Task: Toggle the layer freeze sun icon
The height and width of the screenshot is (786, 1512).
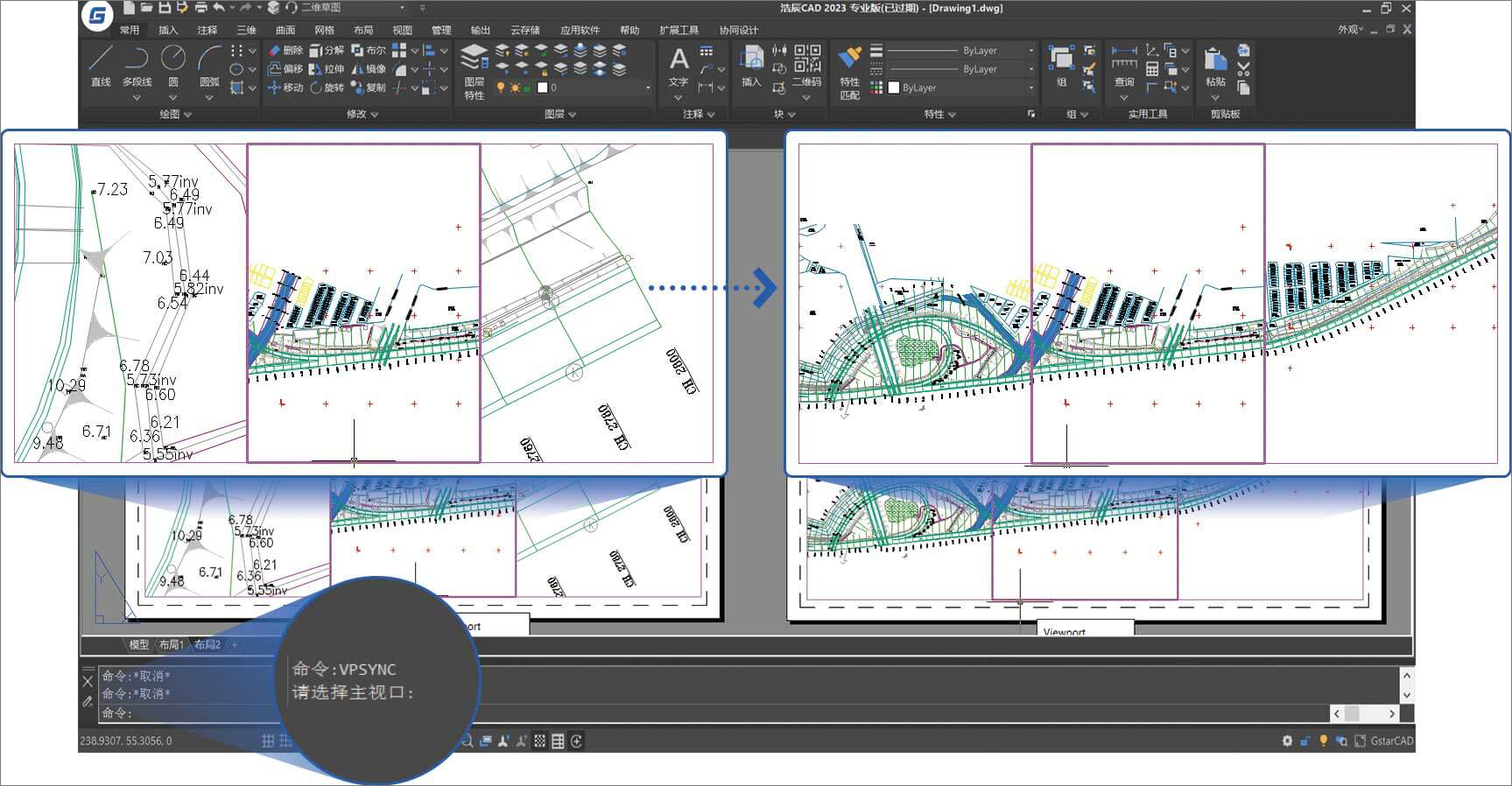Action: [x=514, y=88]
